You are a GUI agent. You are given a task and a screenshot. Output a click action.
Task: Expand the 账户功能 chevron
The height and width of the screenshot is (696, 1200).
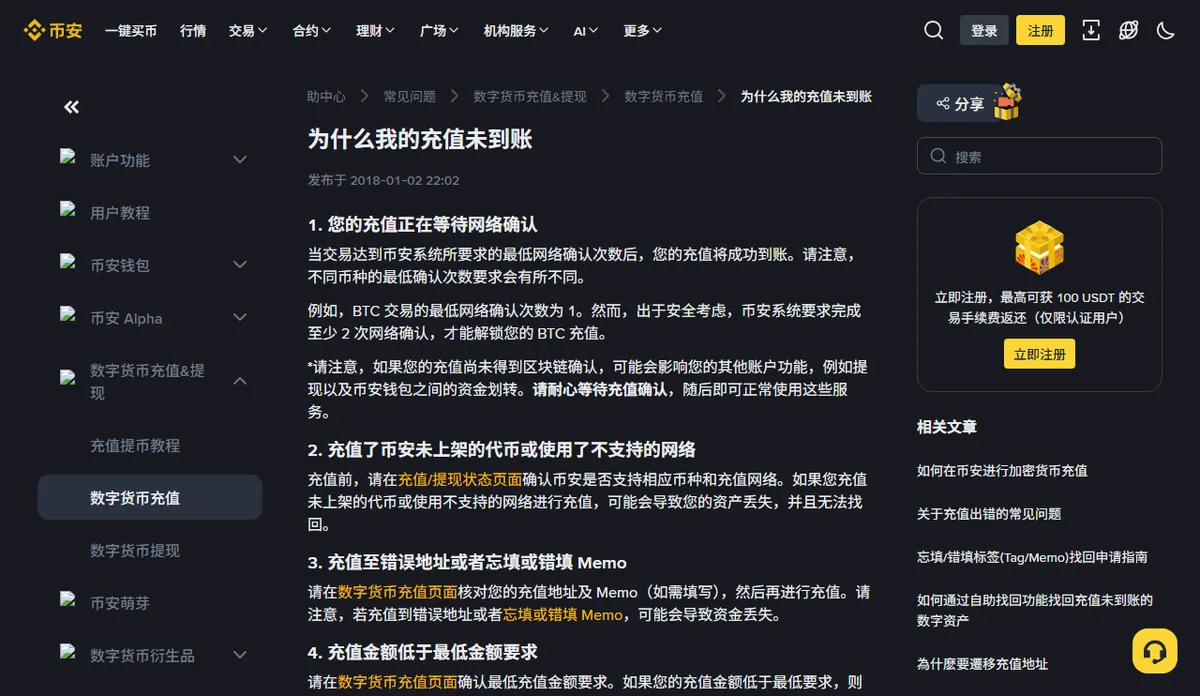coord(240,159)
